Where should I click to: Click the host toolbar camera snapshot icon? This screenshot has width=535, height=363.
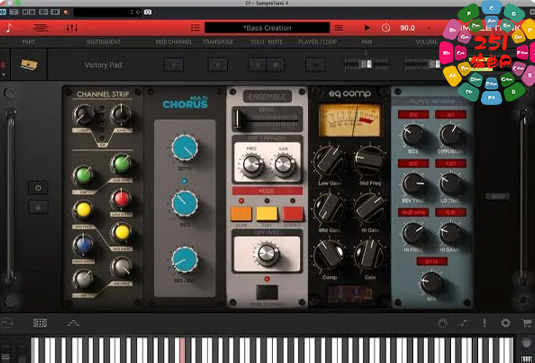pyautogui.click(x=148, y=12)
